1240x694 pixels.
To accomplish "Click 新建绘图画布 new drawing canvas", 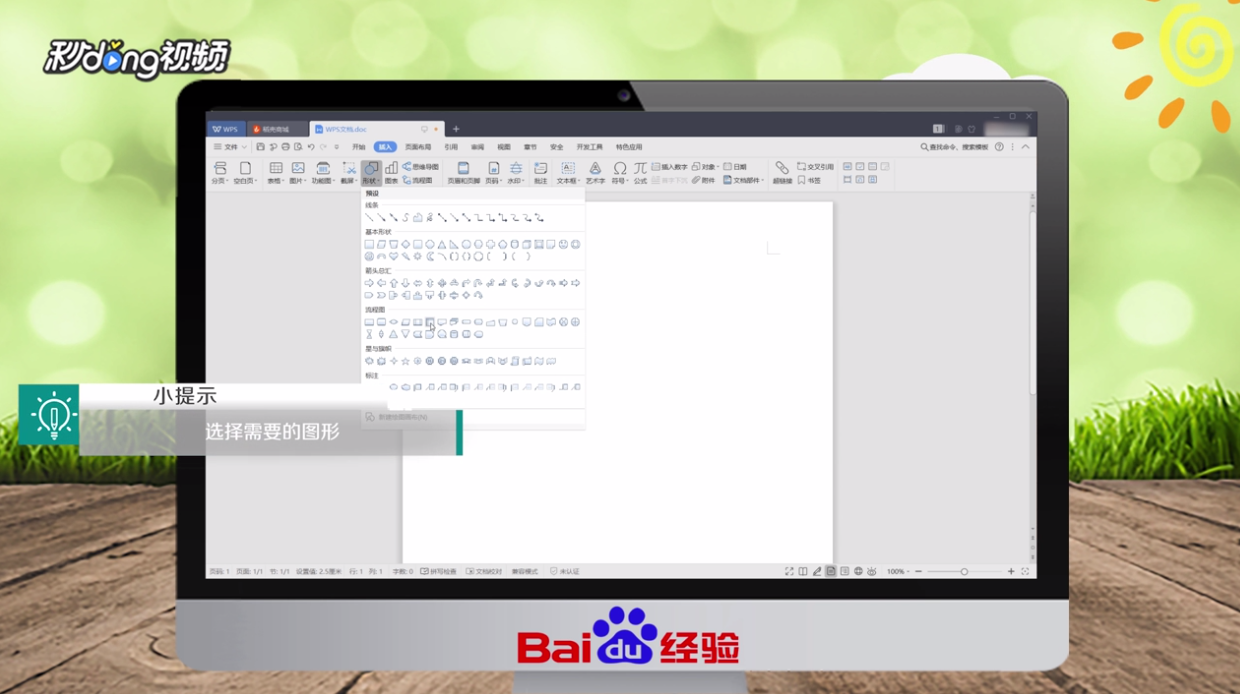I will click(x=397, y=416).
